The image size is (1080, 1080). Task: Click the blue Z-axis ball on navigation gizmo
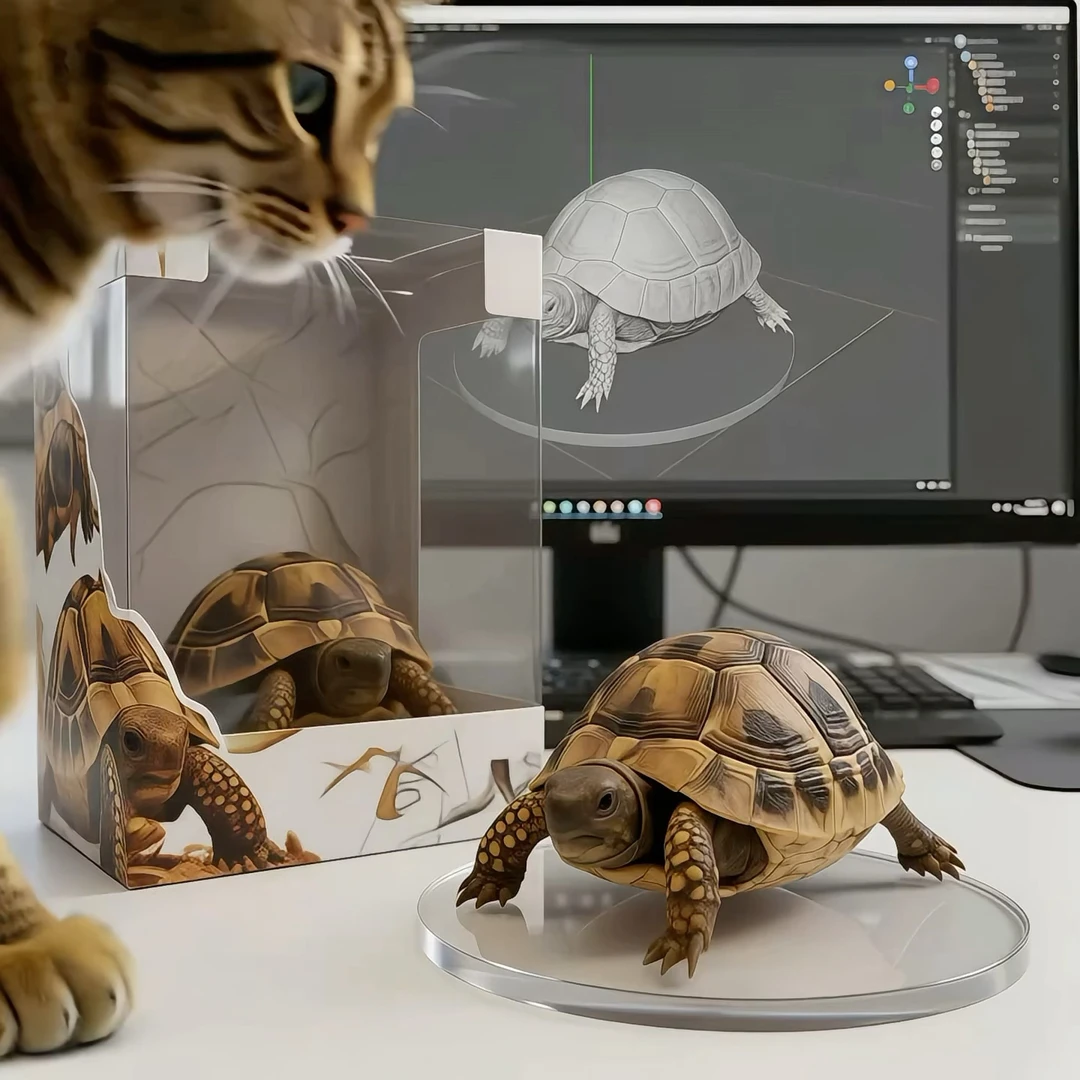pyautogui.click(x=910, y=62)
